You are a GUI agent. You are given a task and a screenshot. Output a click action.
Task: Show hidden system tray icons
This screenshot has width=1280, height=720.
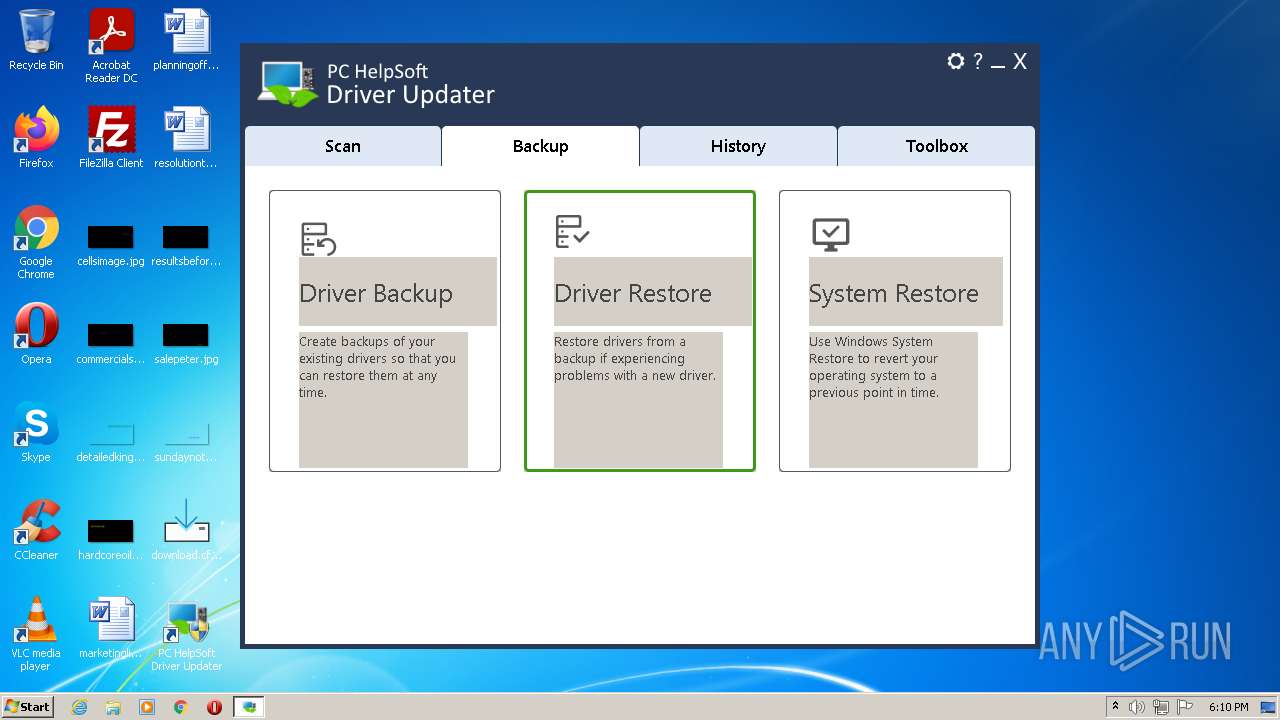1115,707
